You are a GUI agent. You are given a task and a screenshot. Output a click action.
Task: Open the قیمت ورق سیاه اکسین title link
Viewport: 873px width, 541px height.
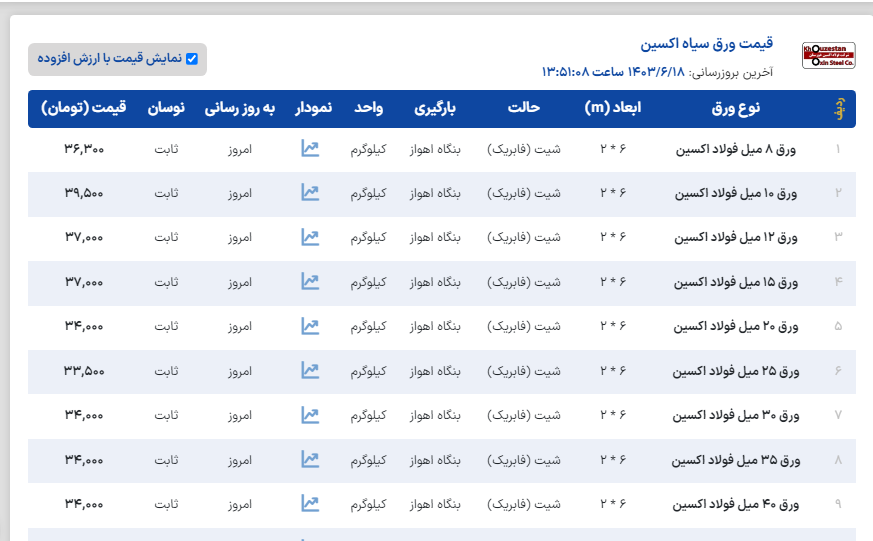(706, 45)
